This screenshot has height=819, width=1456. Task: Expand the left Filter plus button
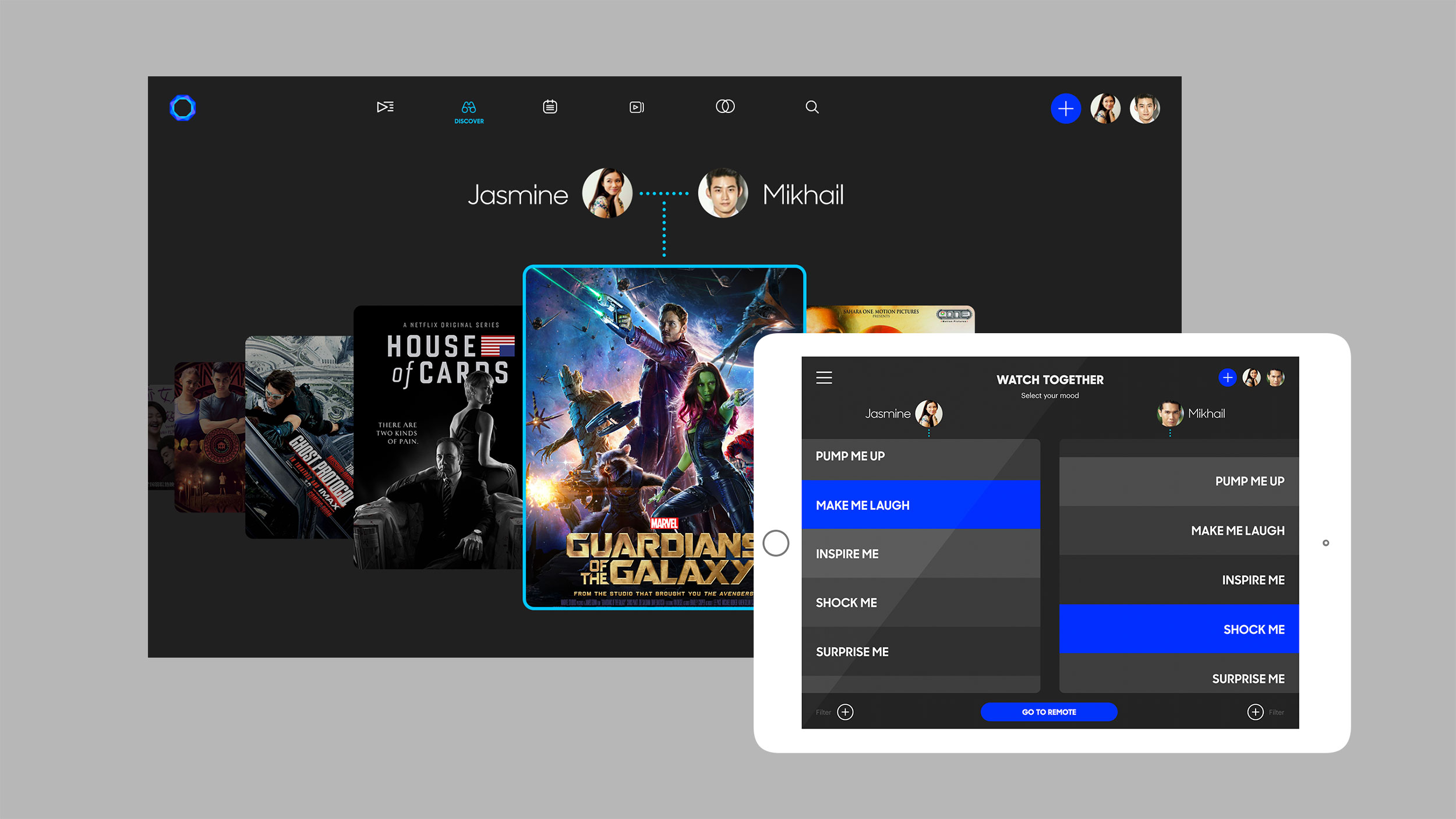(x=845, y=712)
